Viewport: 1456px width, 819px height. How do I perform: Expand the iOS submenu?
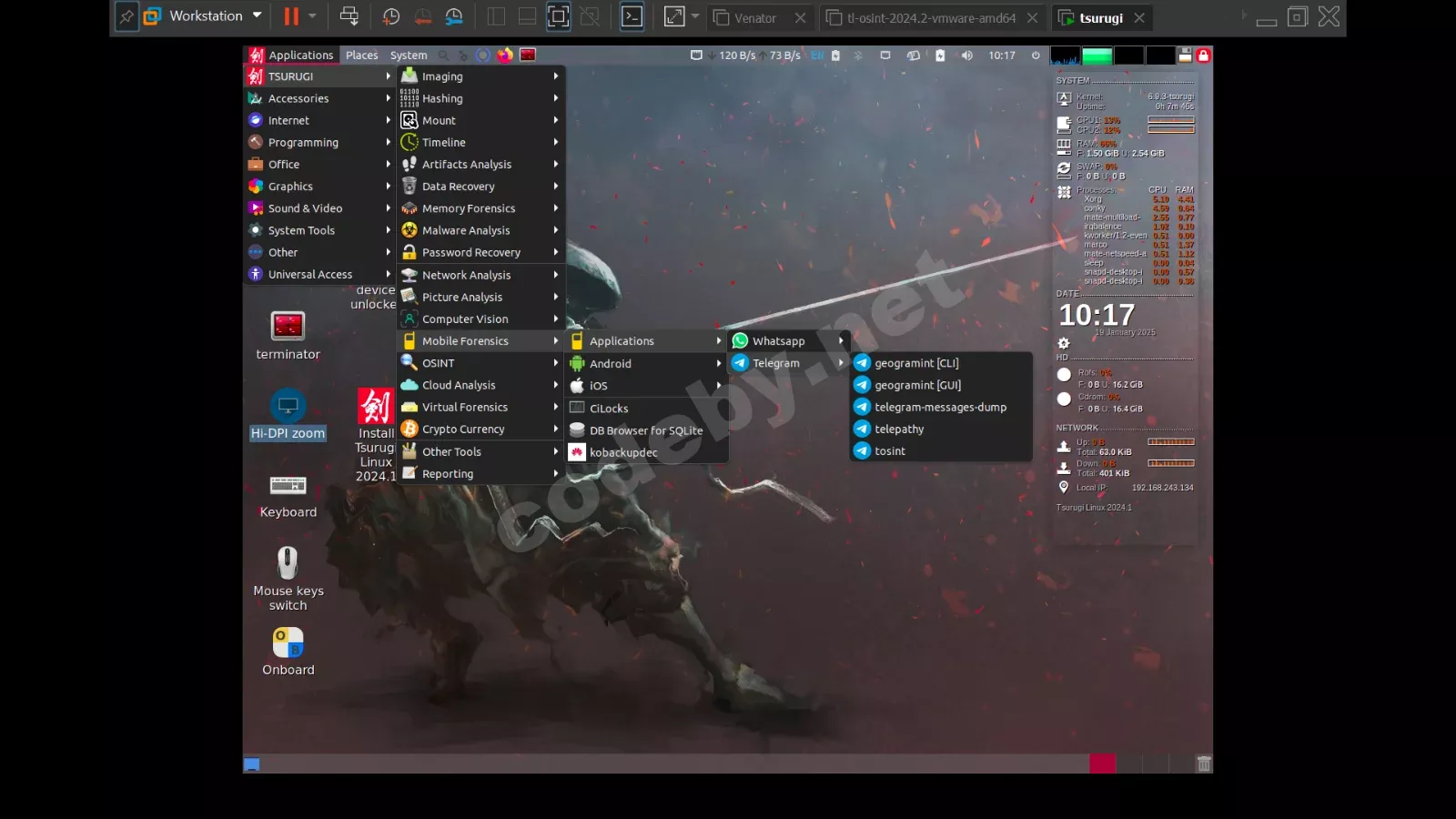tap(646, 386)
